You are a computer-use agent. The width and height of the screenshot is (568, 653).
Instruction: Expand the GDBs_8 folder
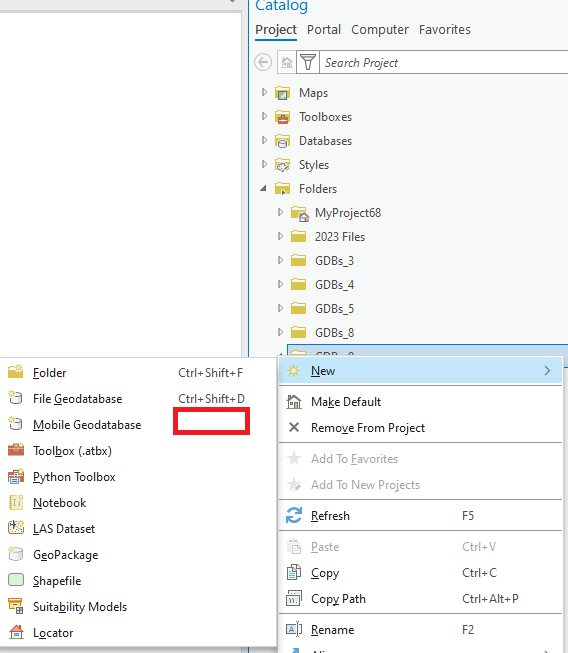(280, 332)
